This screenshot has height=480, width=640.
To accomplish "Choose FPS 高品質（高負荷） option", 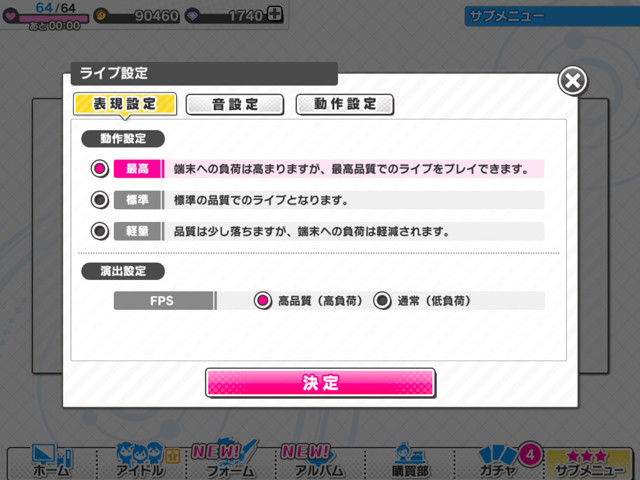I will (263, 301).
